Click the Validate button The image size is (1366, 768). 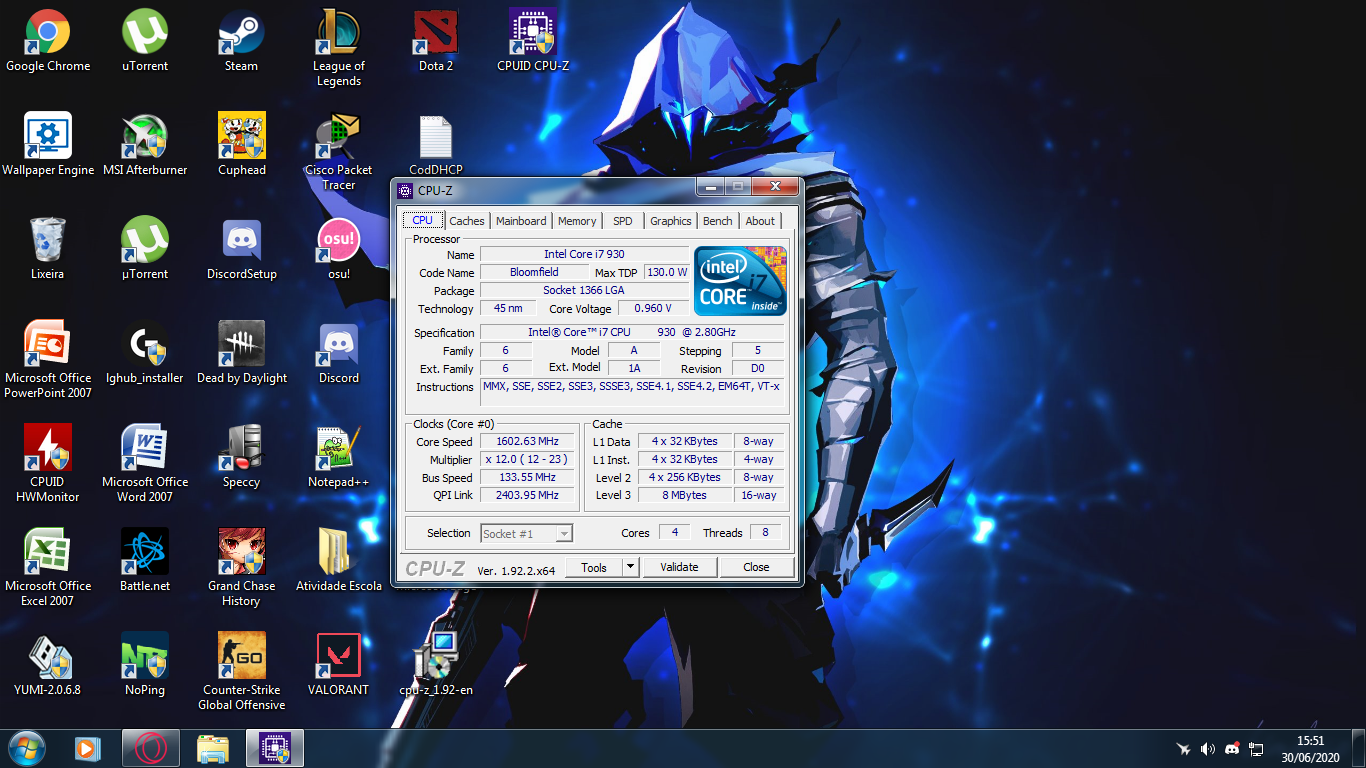pos(679,567)
